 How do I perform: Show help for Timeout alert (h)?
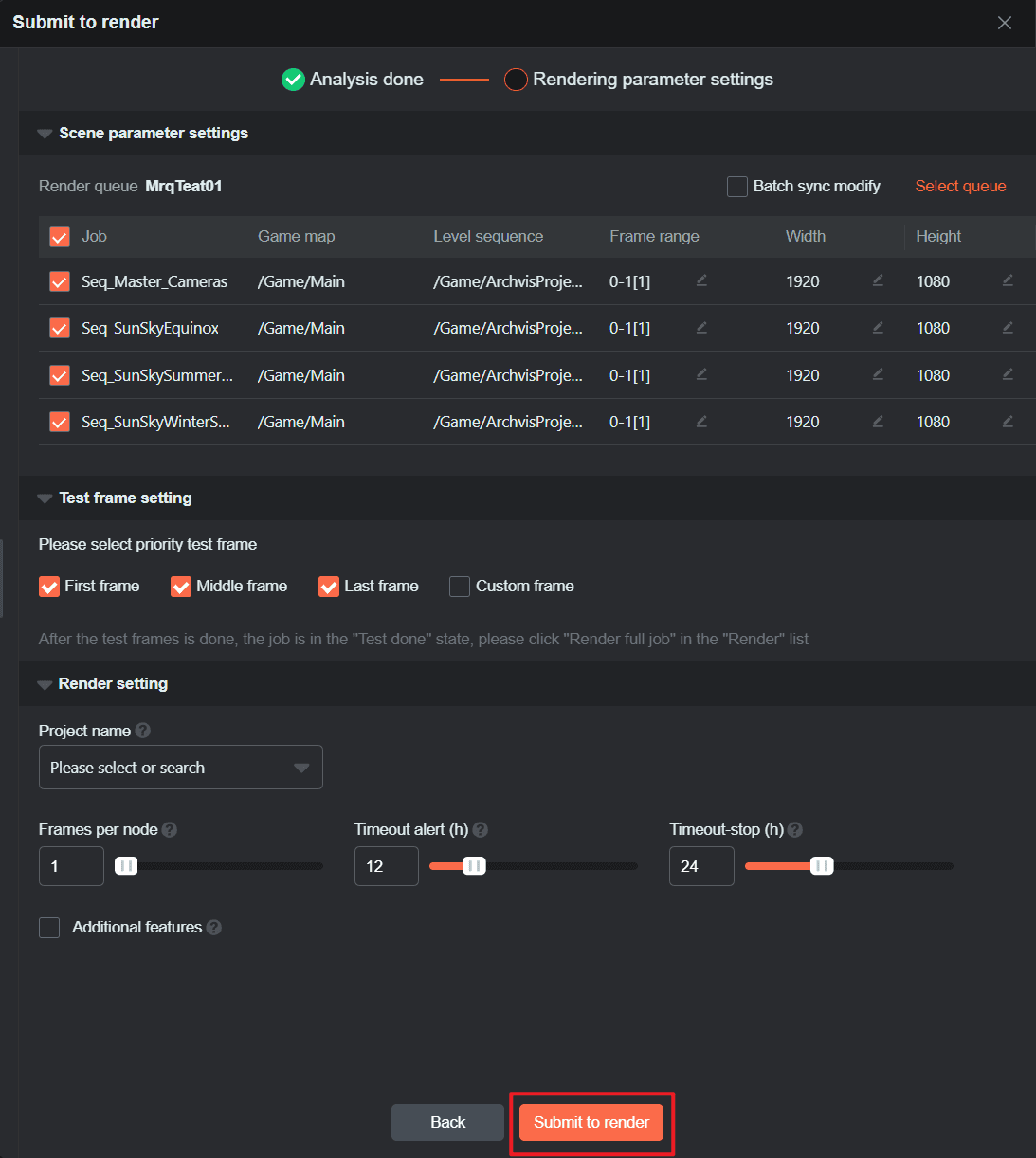click(x=481, y=830)
